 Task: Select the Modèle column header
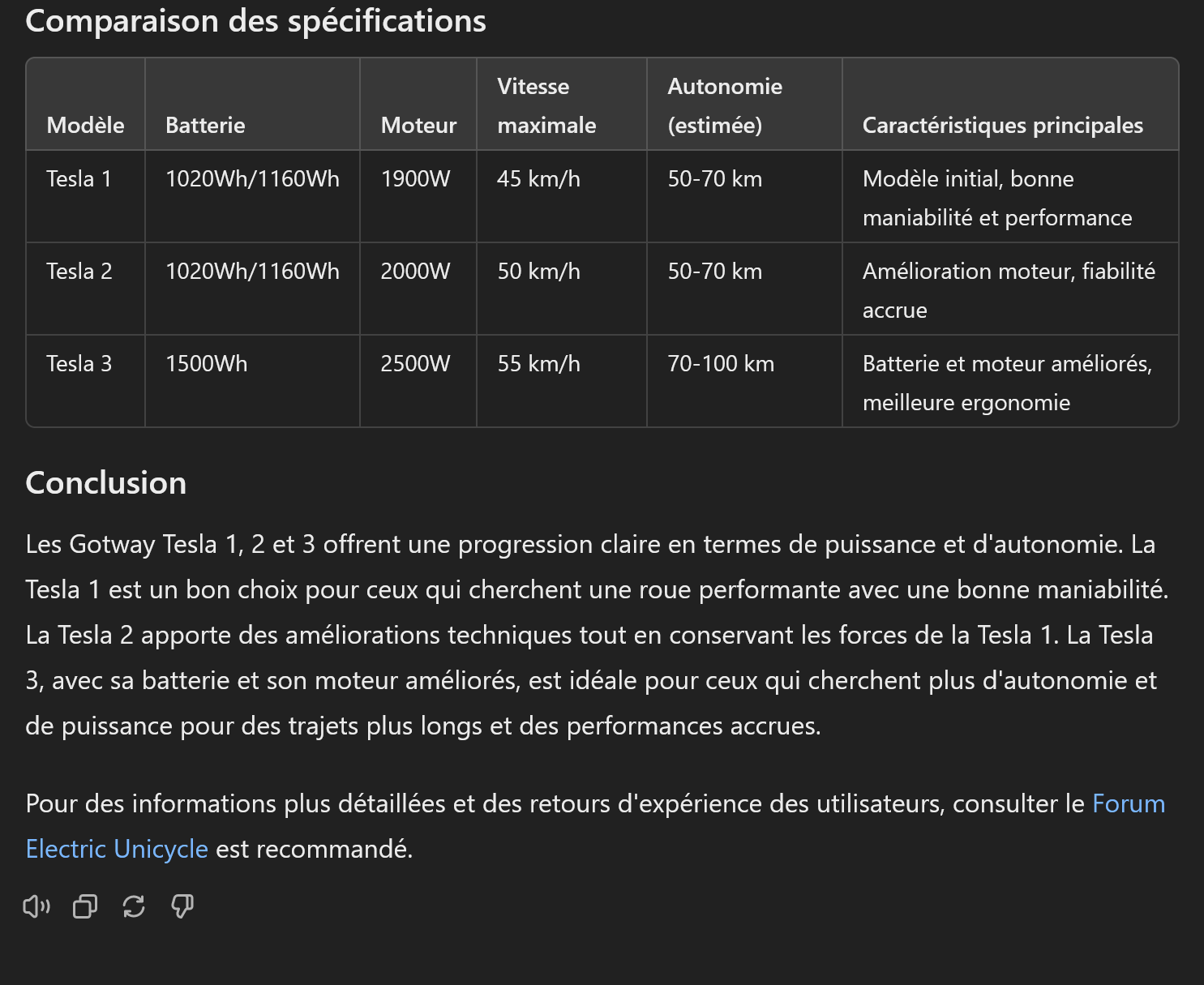(86, 125)
